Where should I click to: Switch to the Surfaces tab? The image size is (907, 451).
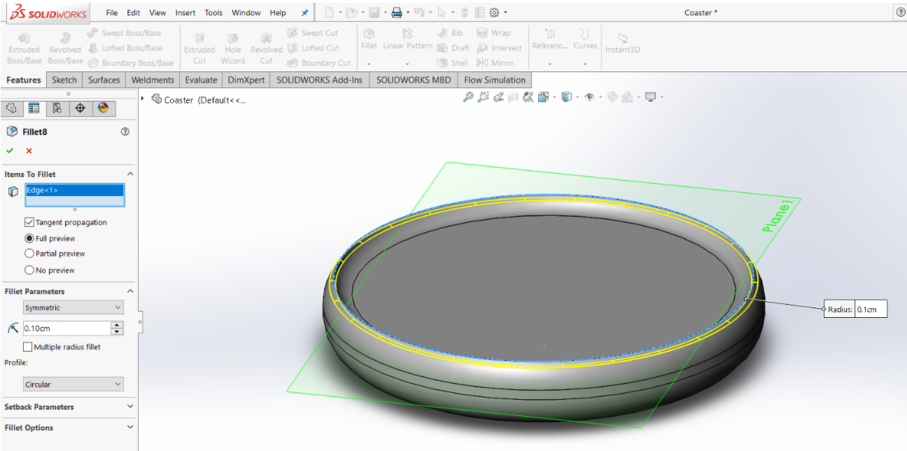pos(104,80)
